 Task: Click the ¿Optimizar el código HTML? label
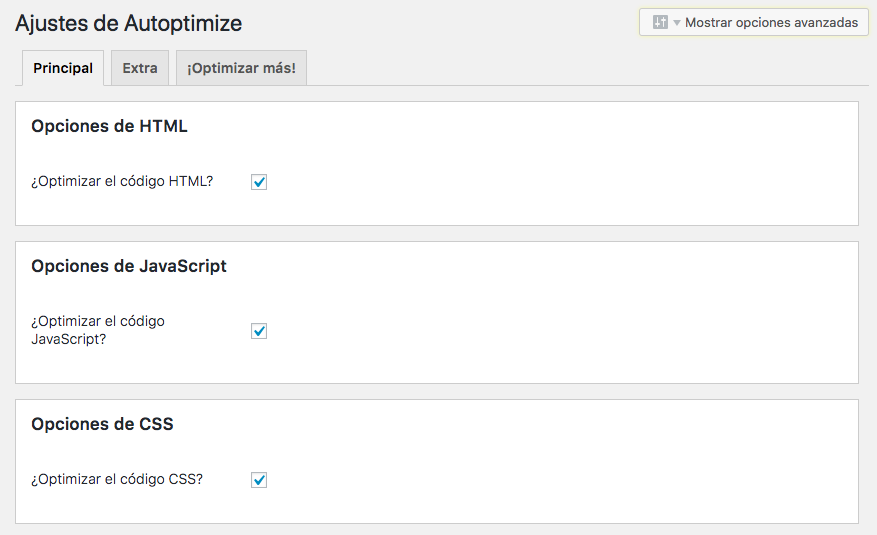[122, 181]
